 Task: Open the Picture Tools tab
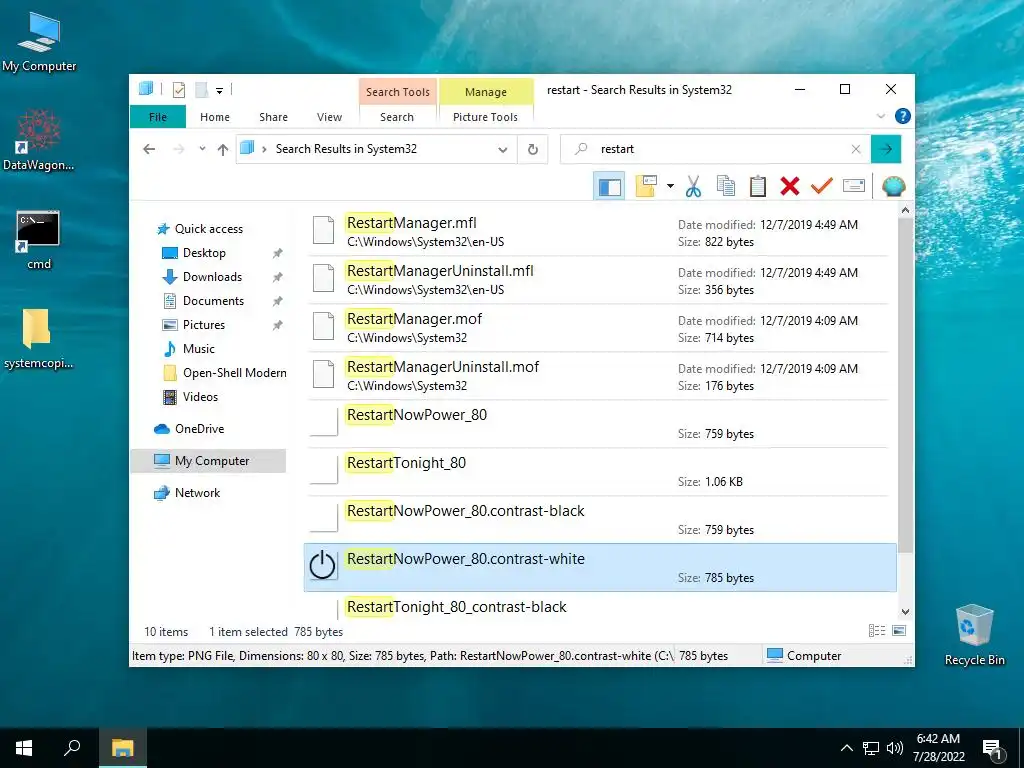tap(485, 117)
